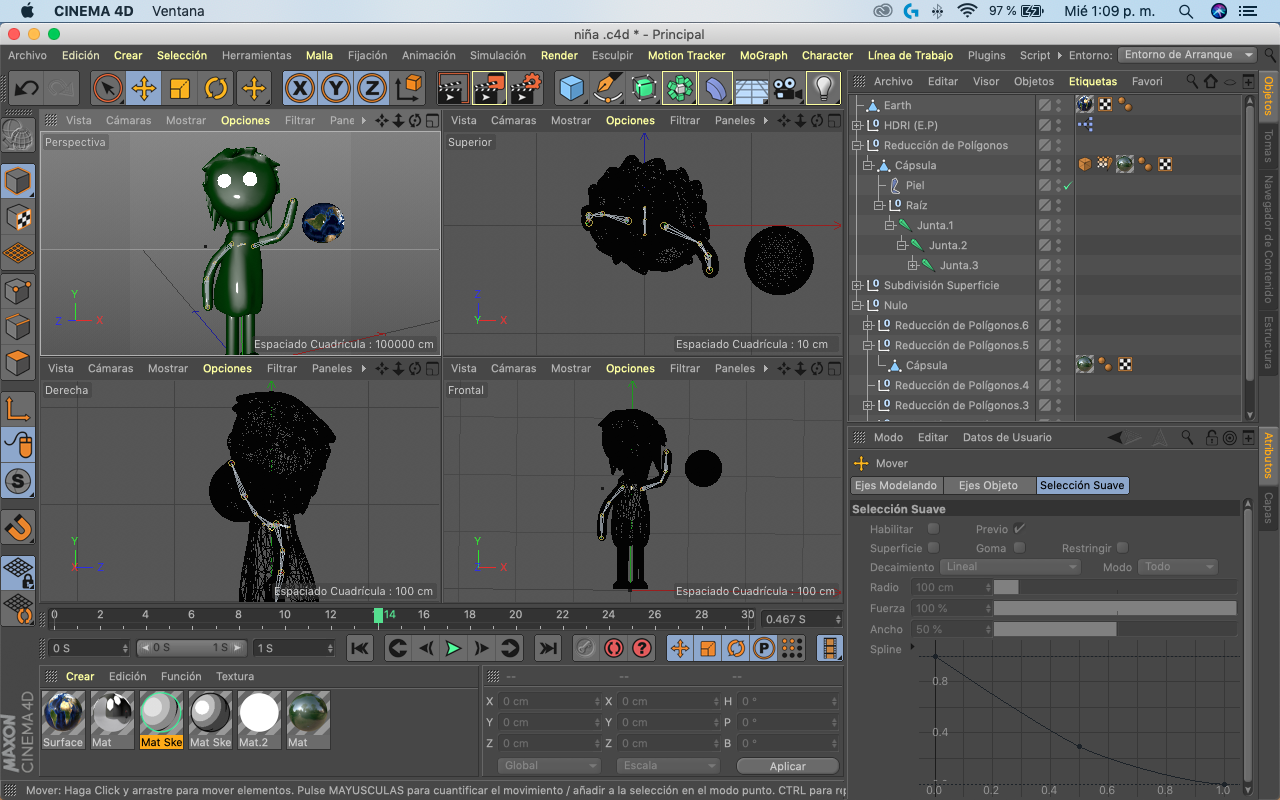1280x800 pixels.
Task: Add a Cube primitive from toolbar
Action: click(x=571, y=88)
